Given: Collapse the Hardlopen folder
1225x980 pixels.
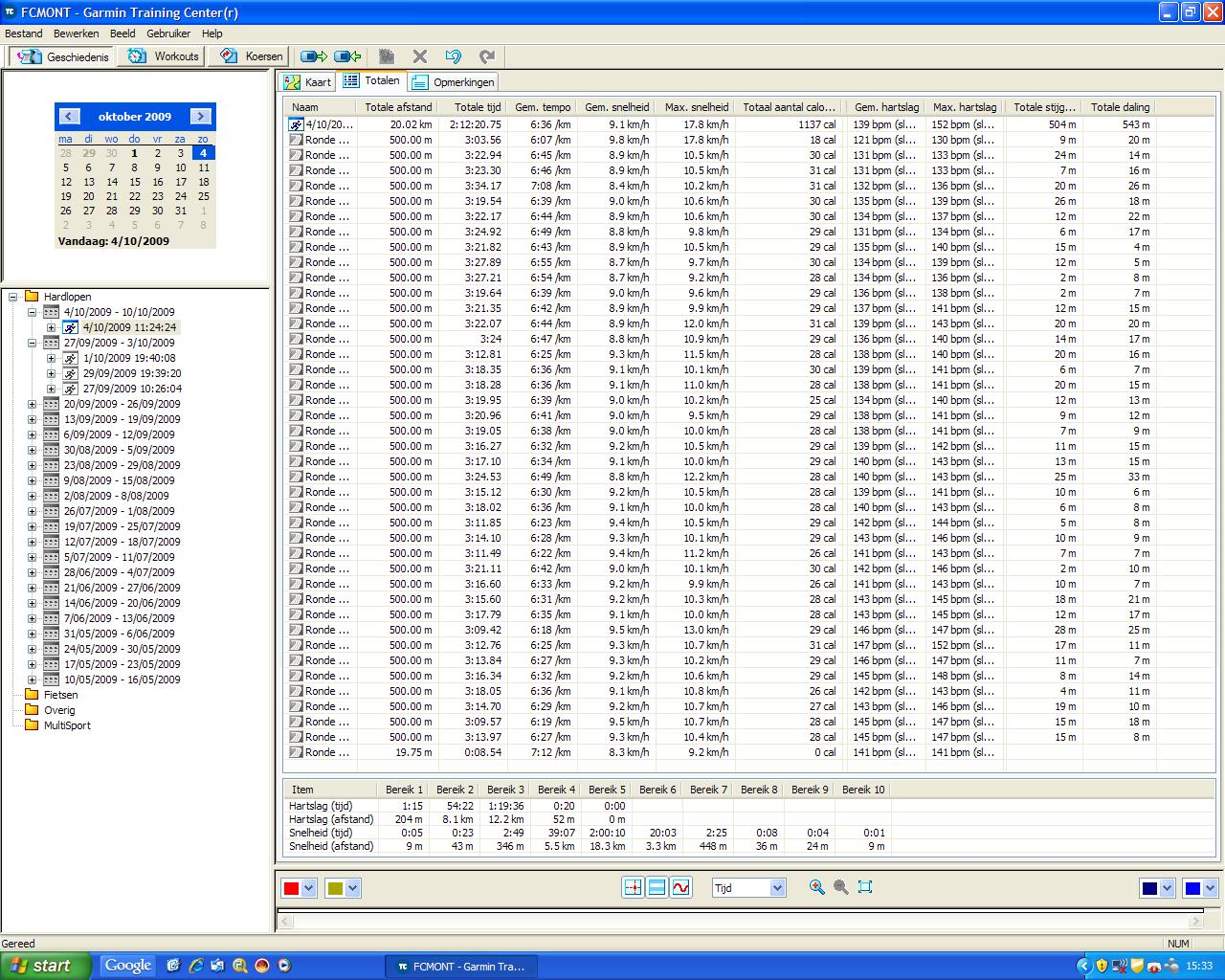Looking at the screenshot, I should (13, 297).
